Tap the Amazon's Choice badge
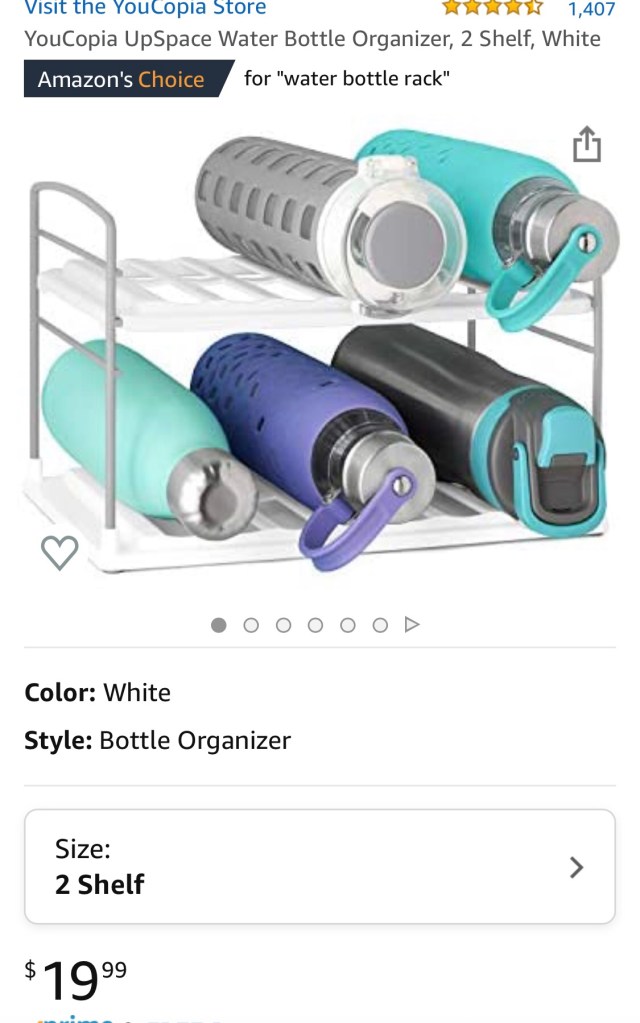 (x=127, y=79)
